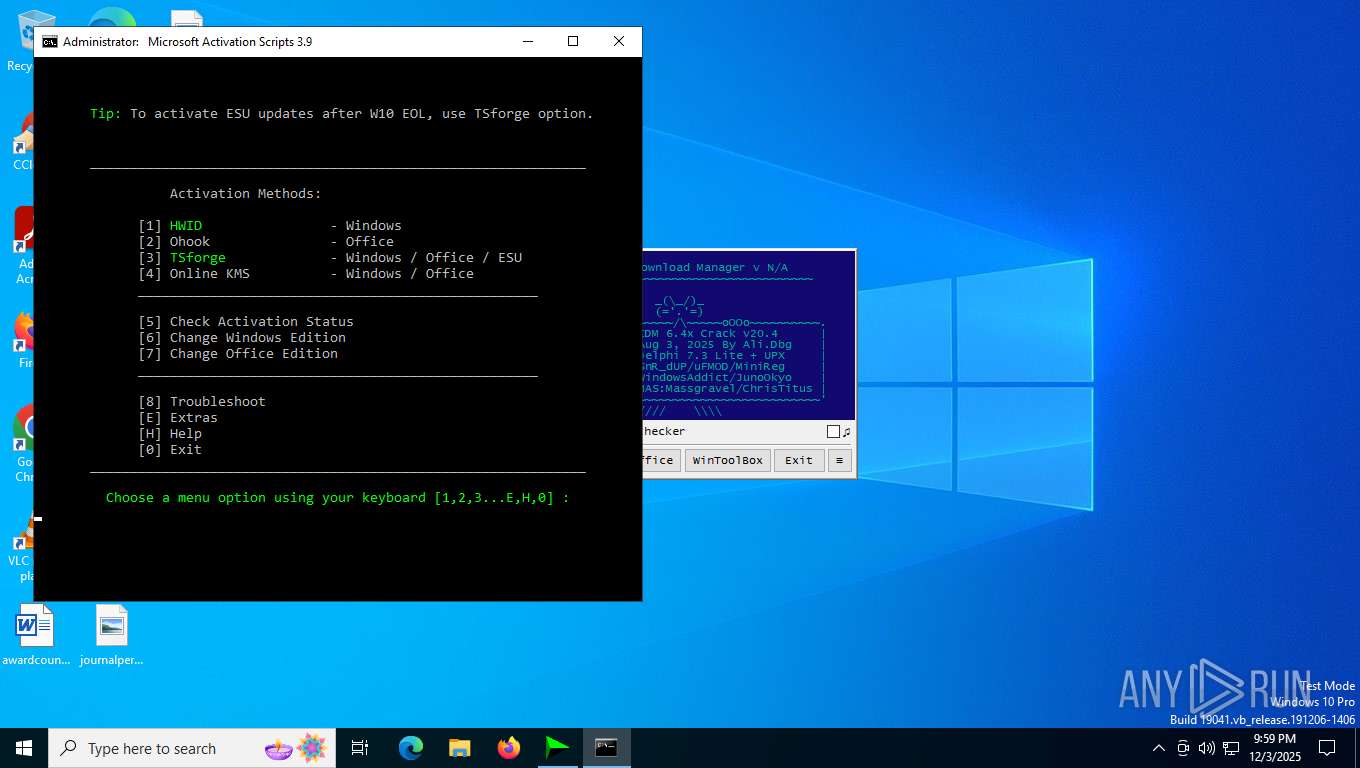The image size is (1360, 768).
Task: Click the HWID activation option line
Action: [270, 226]
